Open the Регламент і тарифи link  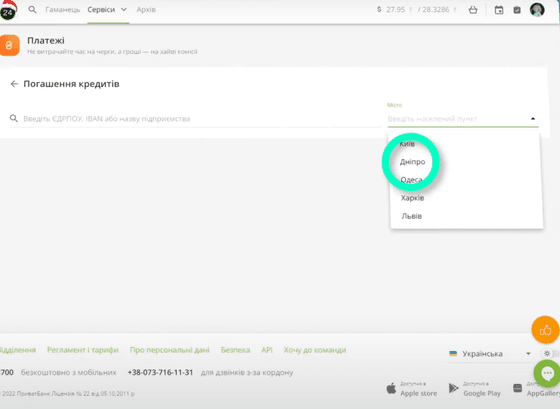[82, 350]
